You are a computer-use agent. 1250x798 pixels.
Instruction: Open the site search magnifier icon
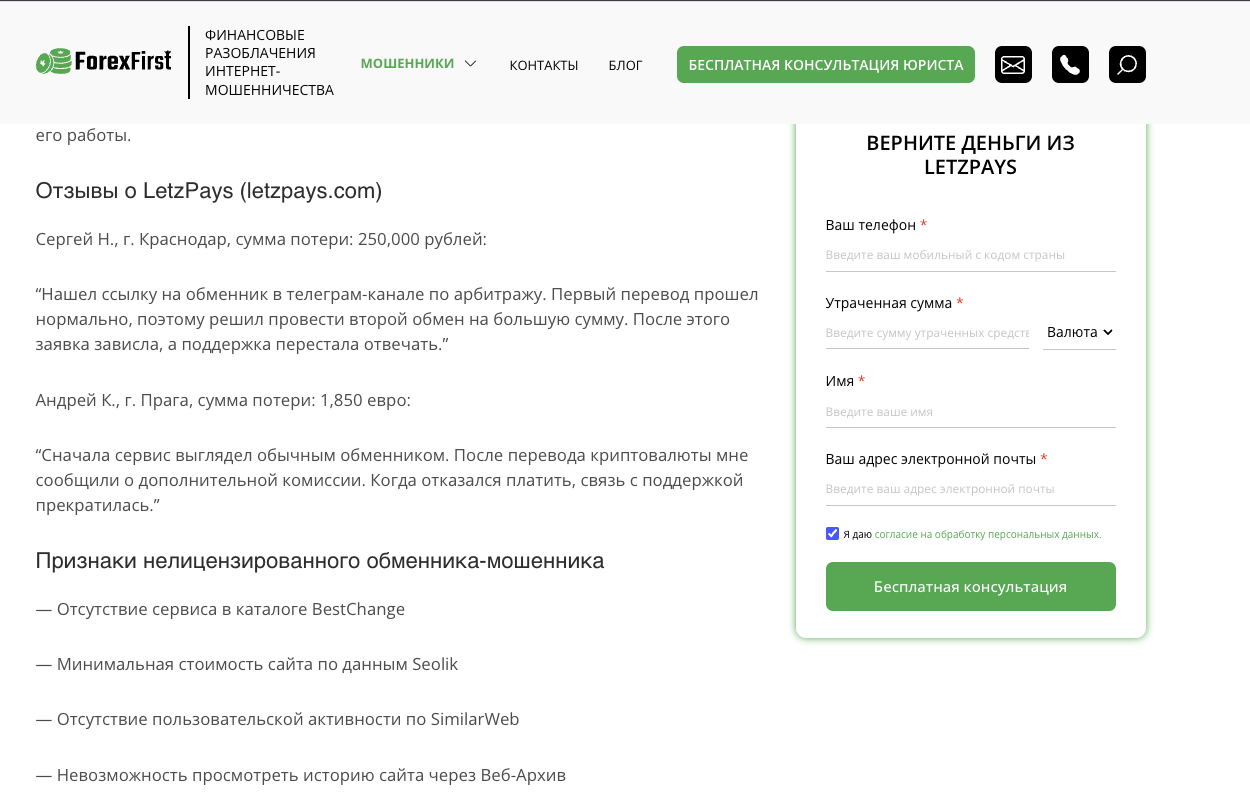tap(1127, 64)
